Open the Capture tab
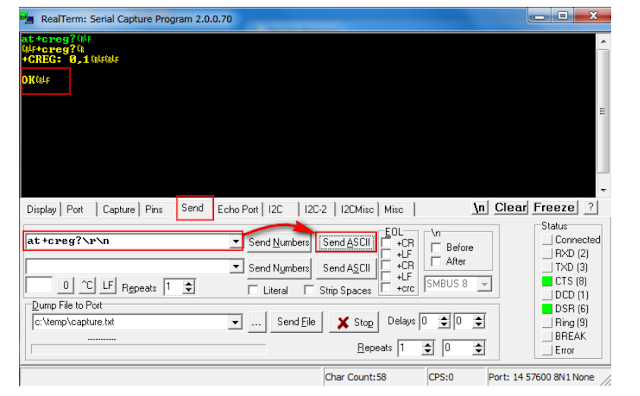The height and width of the screenshot is (396, 640). pyautogui.click(x=118, y=209)
